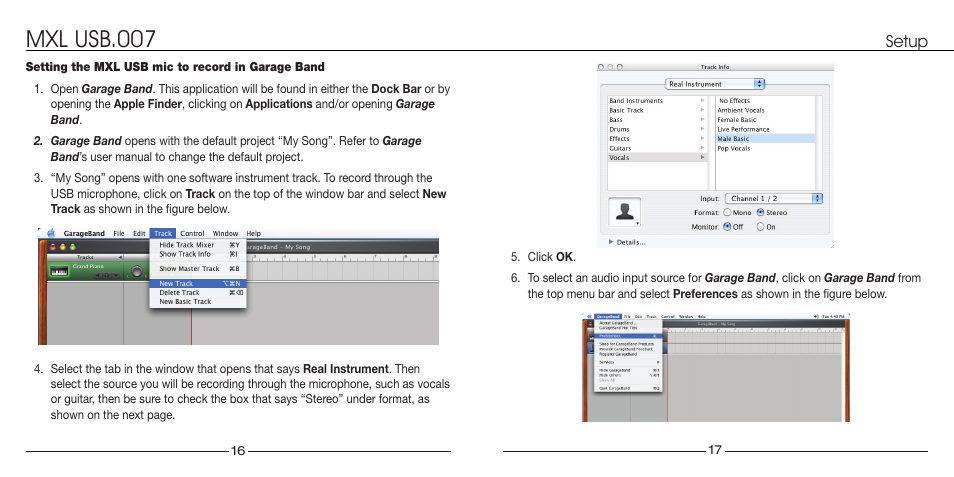The image size is (954, 477).
Task: Turn Monitor On with its radio button
Action: (760, 226)
